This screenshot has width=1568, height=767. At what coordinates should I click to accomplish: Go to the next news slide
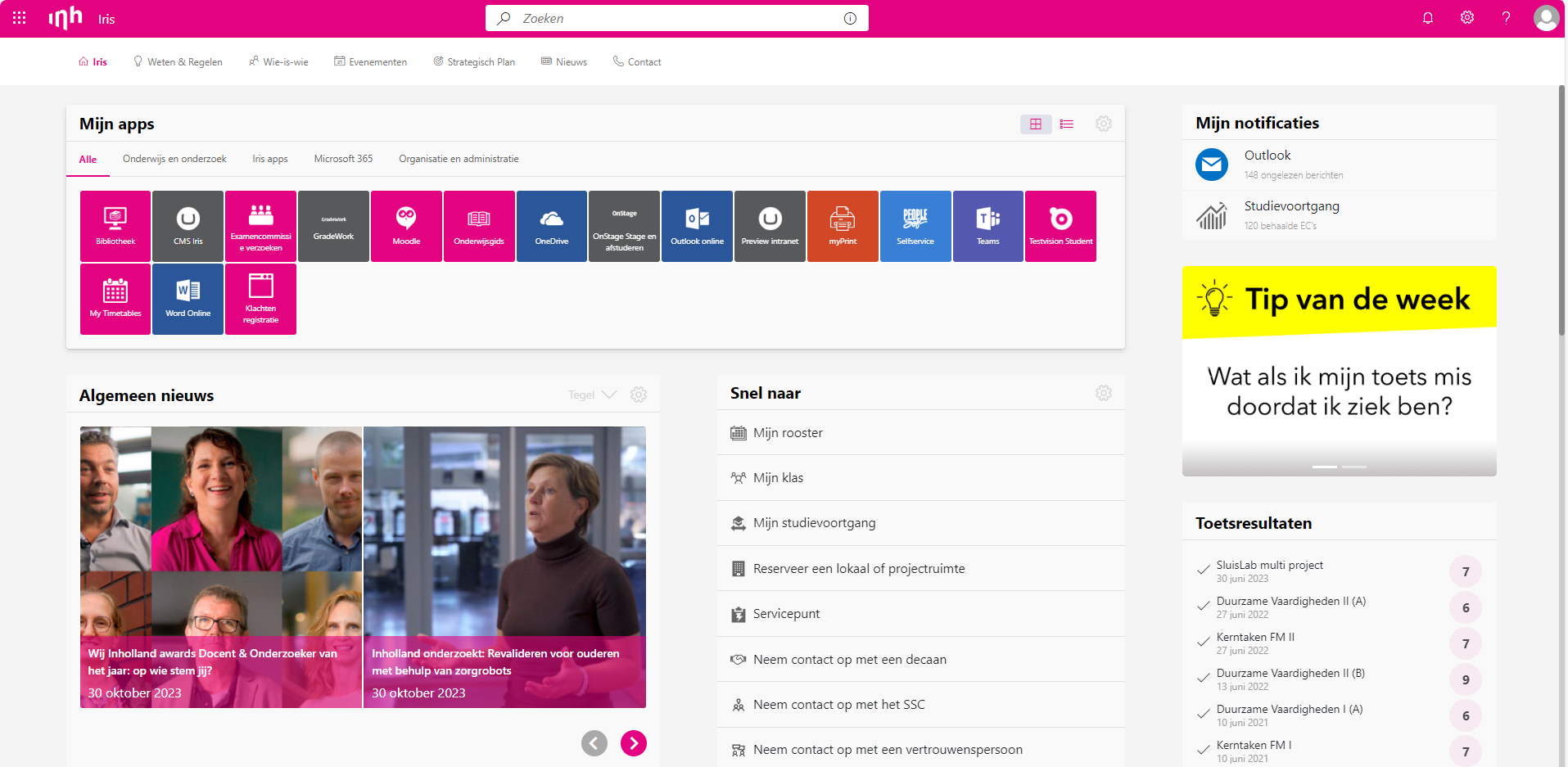pos(634,743)
